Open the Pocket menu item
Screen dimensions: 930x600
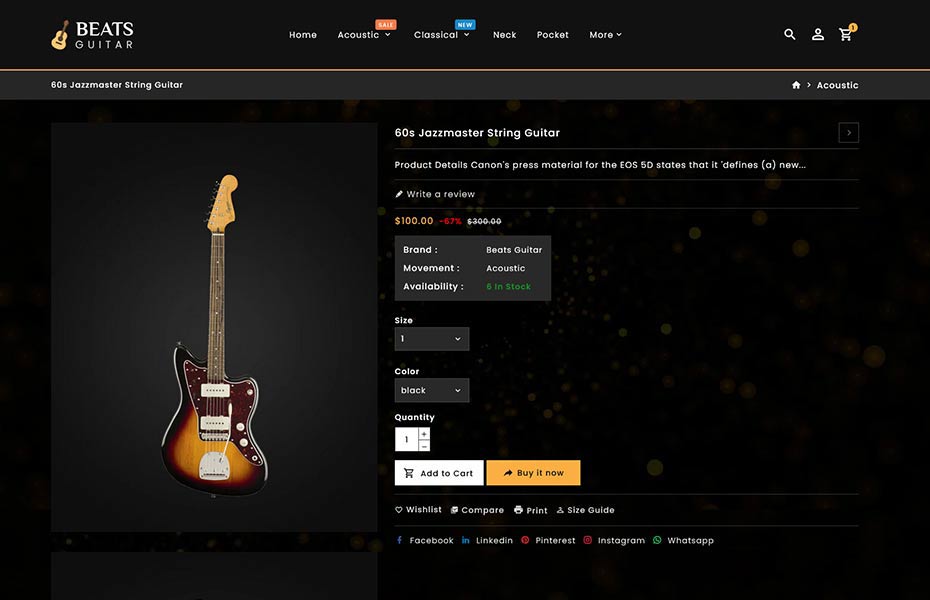pos(552,35)
